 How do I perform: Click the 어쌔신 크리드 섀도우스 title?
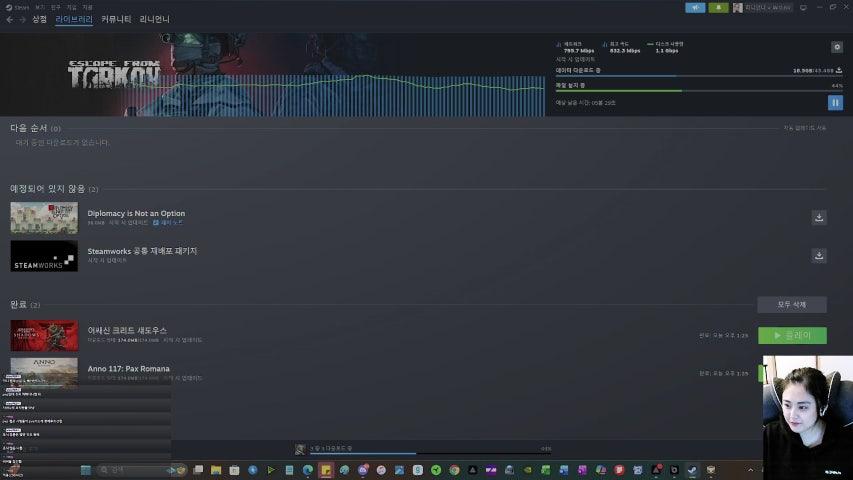[x=127, y=330]
